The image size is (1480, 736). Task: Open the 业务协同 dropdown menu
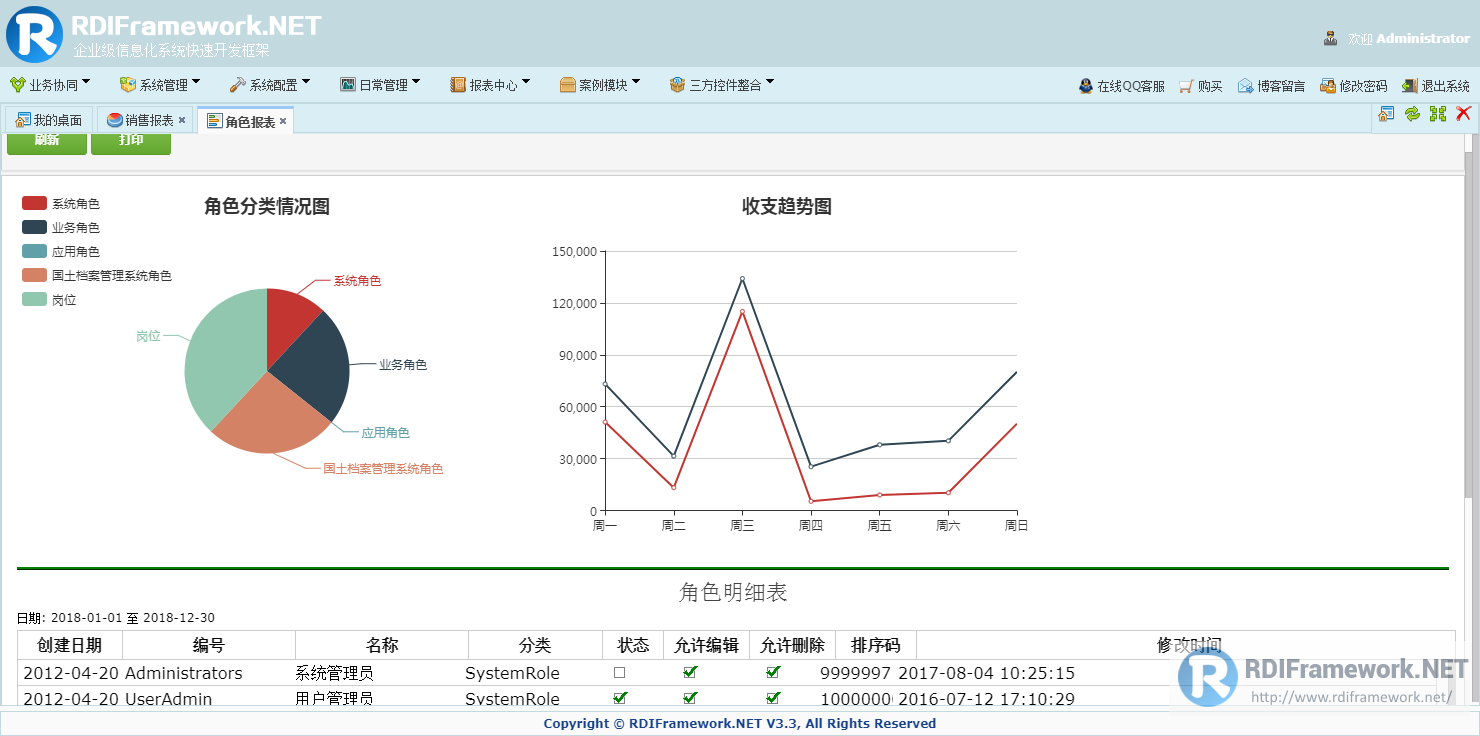point(50,85)
